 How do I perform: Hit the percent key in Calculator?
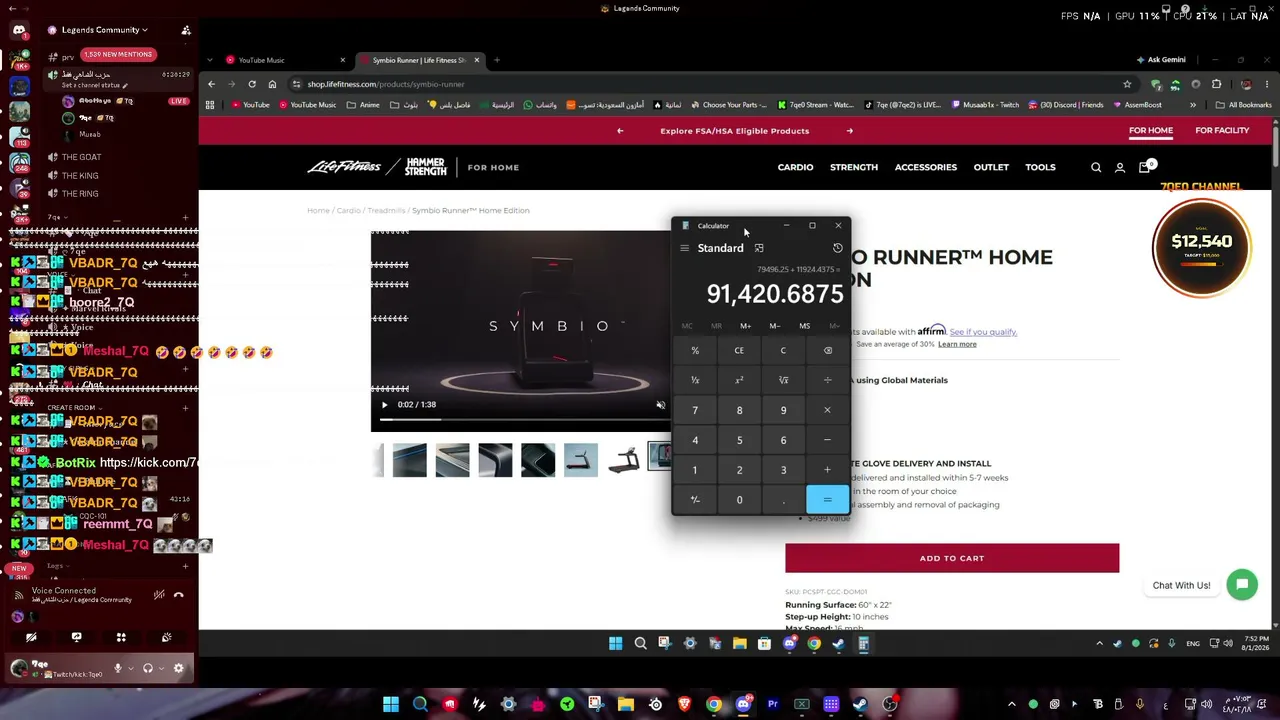(x=695, y=351)
